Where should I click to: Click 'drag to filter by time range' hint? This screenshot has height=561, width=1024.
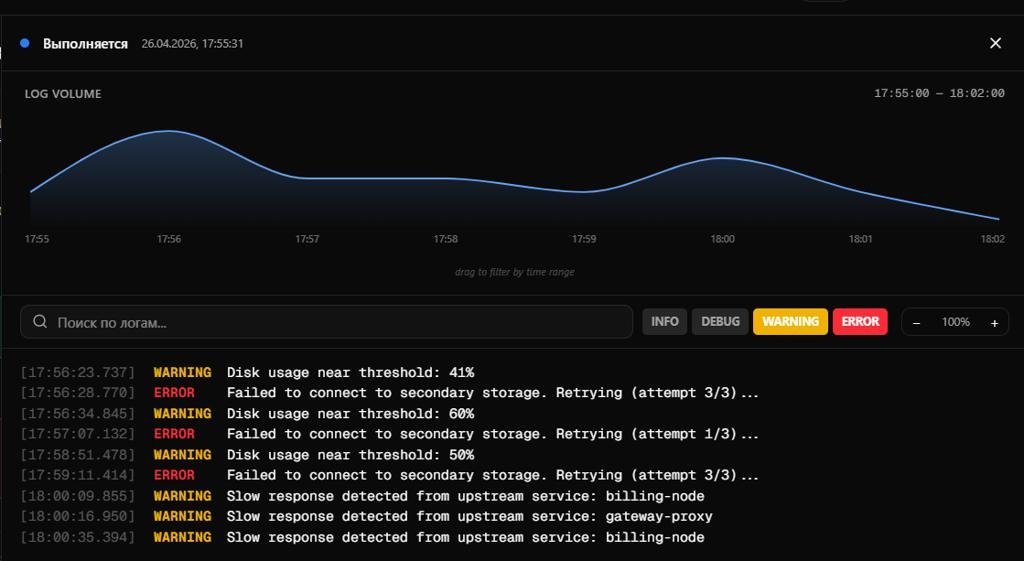coord(515,272)
